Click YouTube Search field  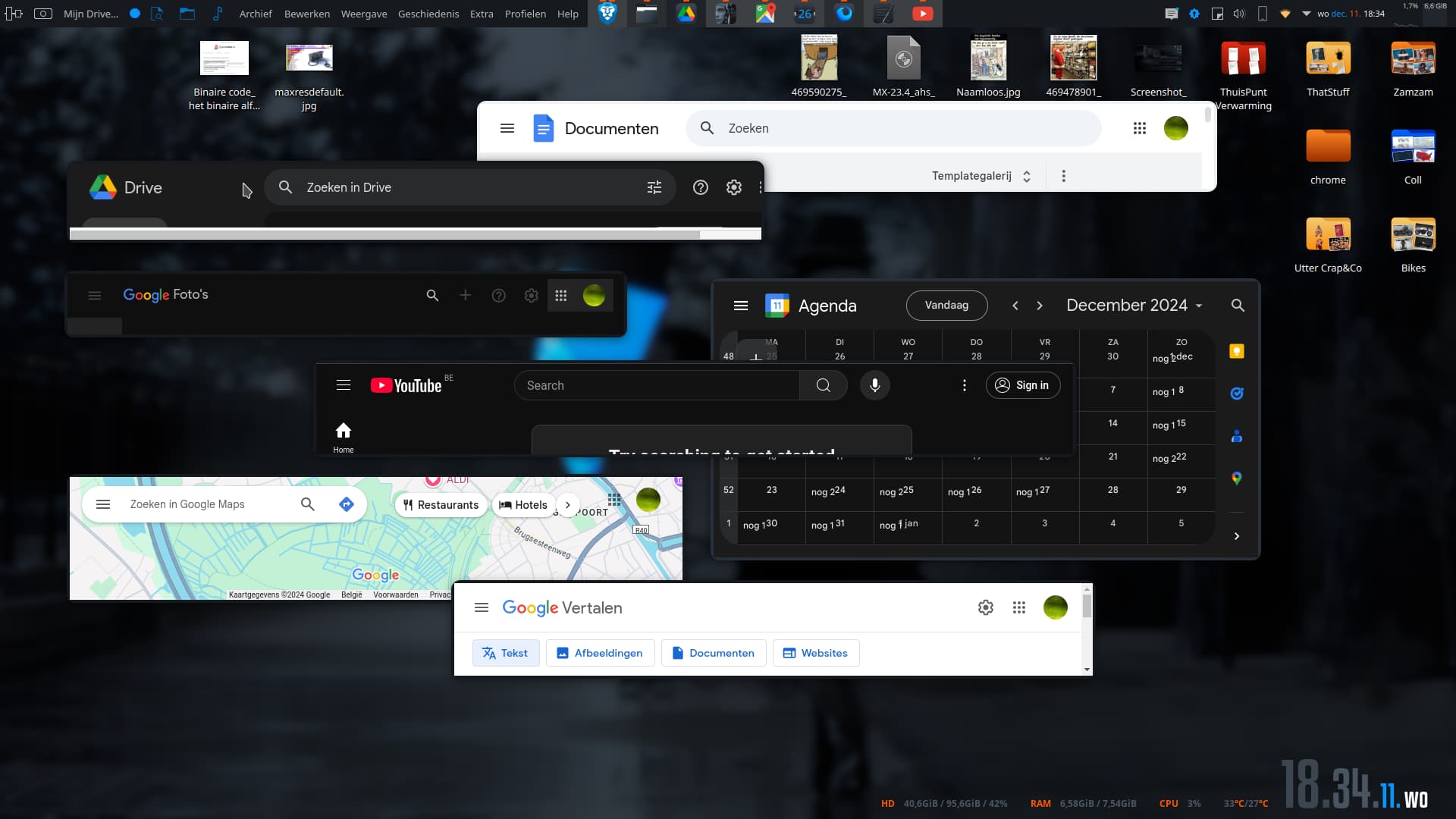pyautogui.click(x=657, y=385)
